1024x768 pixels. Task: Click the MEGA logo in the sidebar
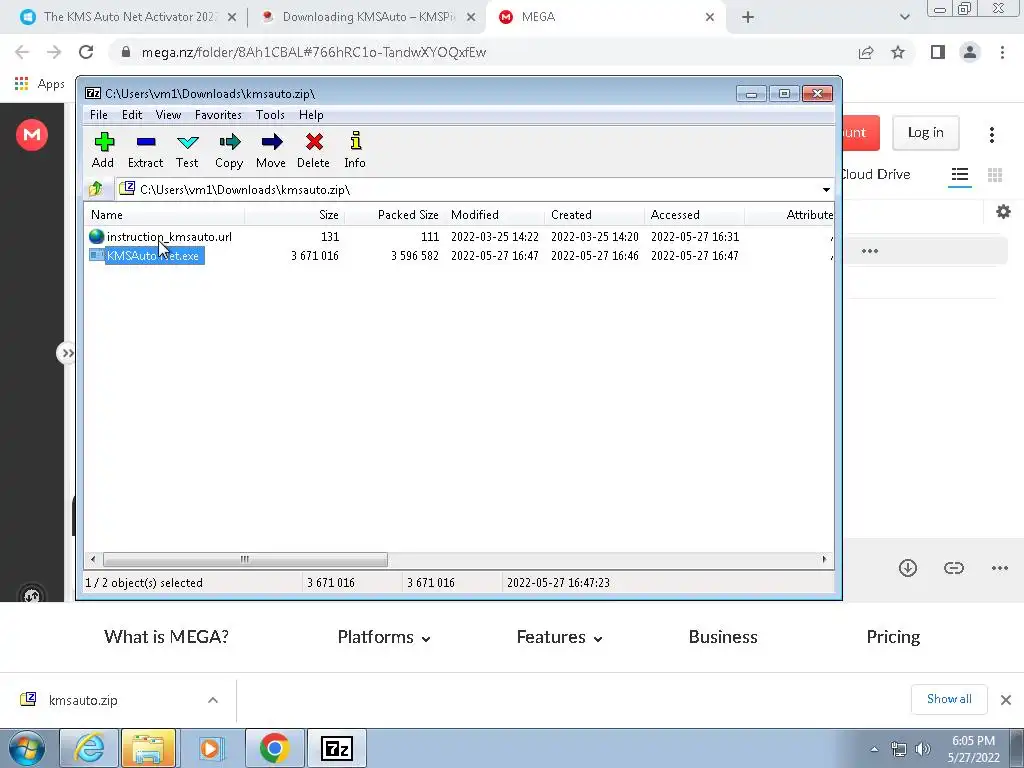[x=31, y=135]
